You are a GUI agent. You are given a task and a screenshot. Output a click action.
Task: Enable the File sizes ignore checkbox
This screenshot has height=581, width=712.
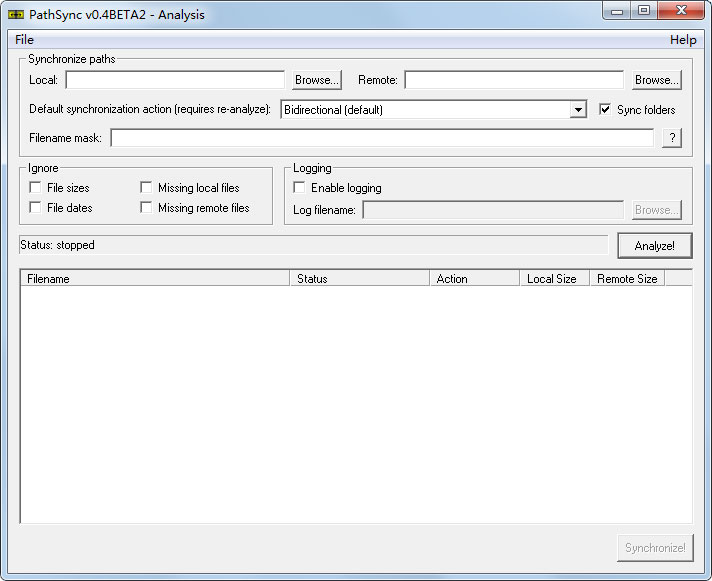(x=36, y=188)
